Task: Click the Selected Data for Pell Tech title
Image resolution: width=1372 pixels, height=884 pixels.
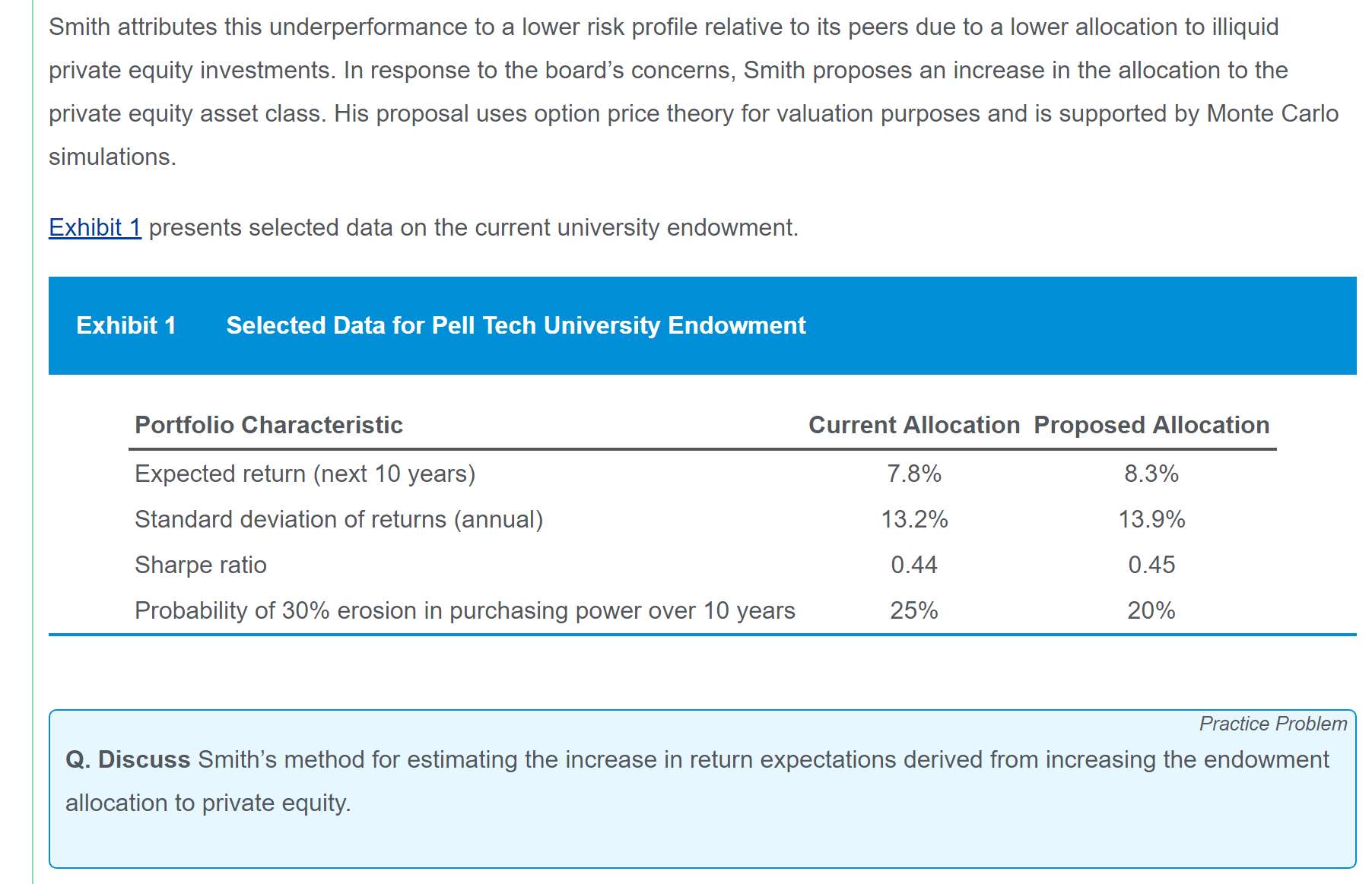Action: (516, 325)
